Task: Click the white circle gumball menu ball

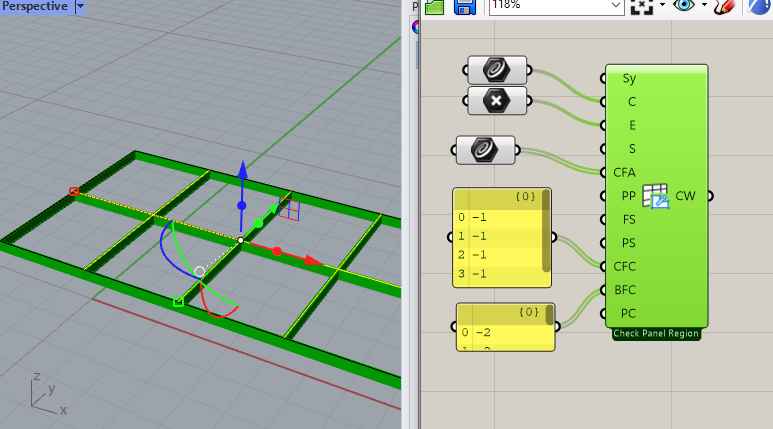Action: (200, 271)
